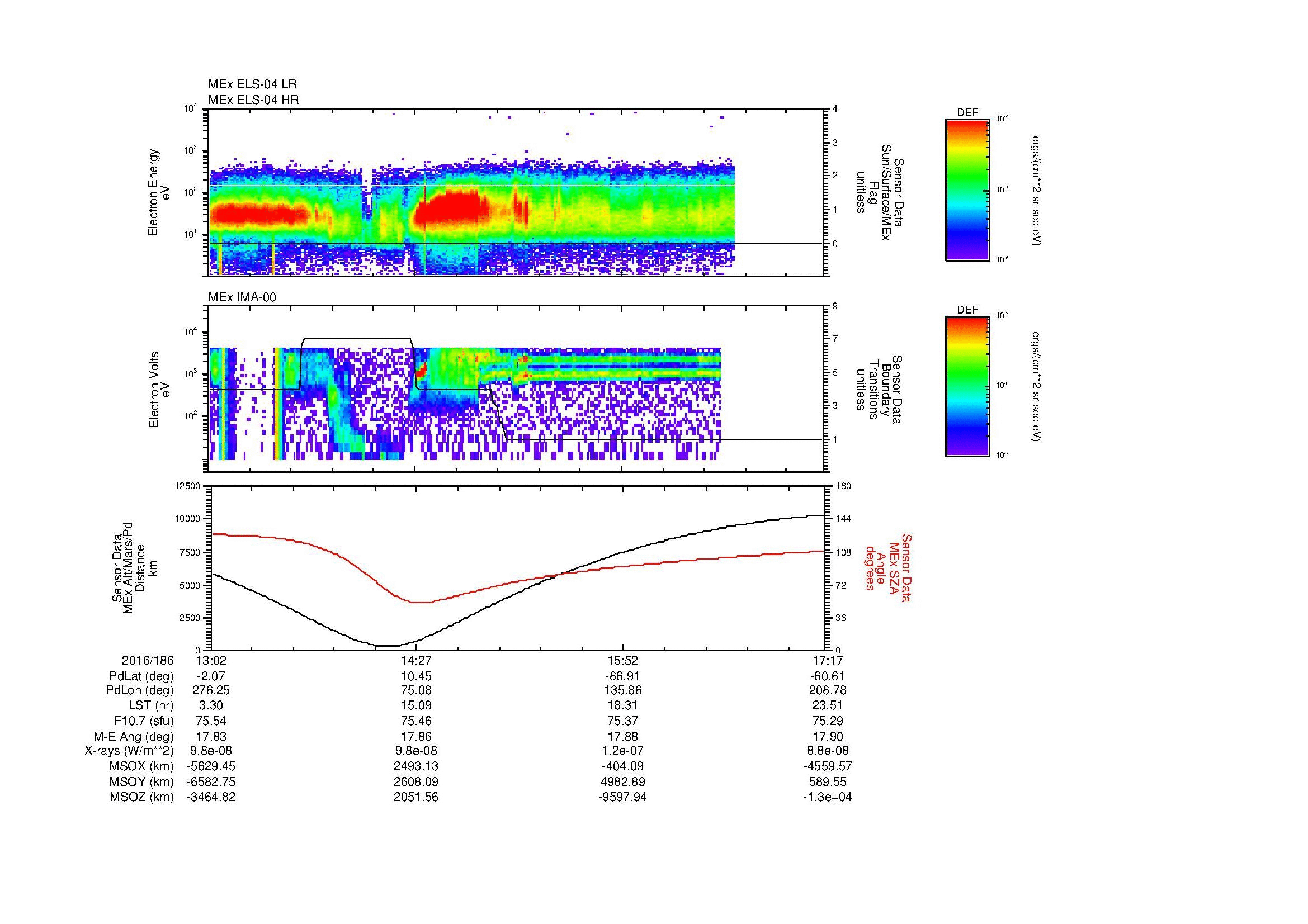
Task: Click M-E Ang value '17.88'
Action: (x=622, y=736)
